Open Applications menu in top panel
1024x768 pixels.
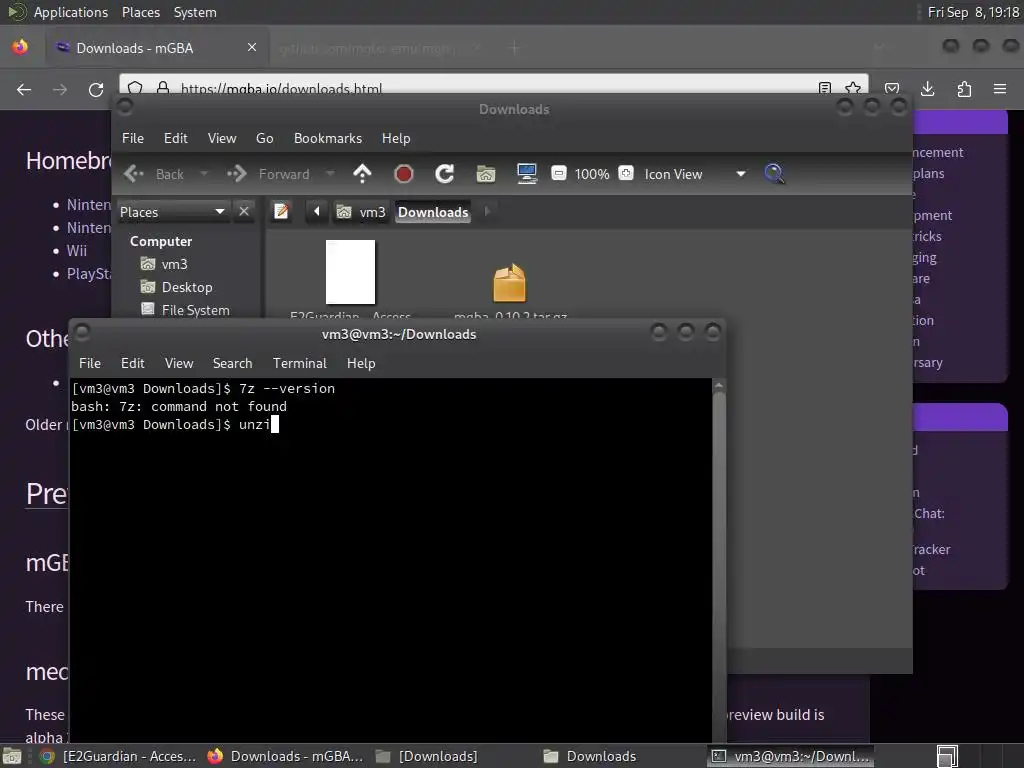(71, 12)
